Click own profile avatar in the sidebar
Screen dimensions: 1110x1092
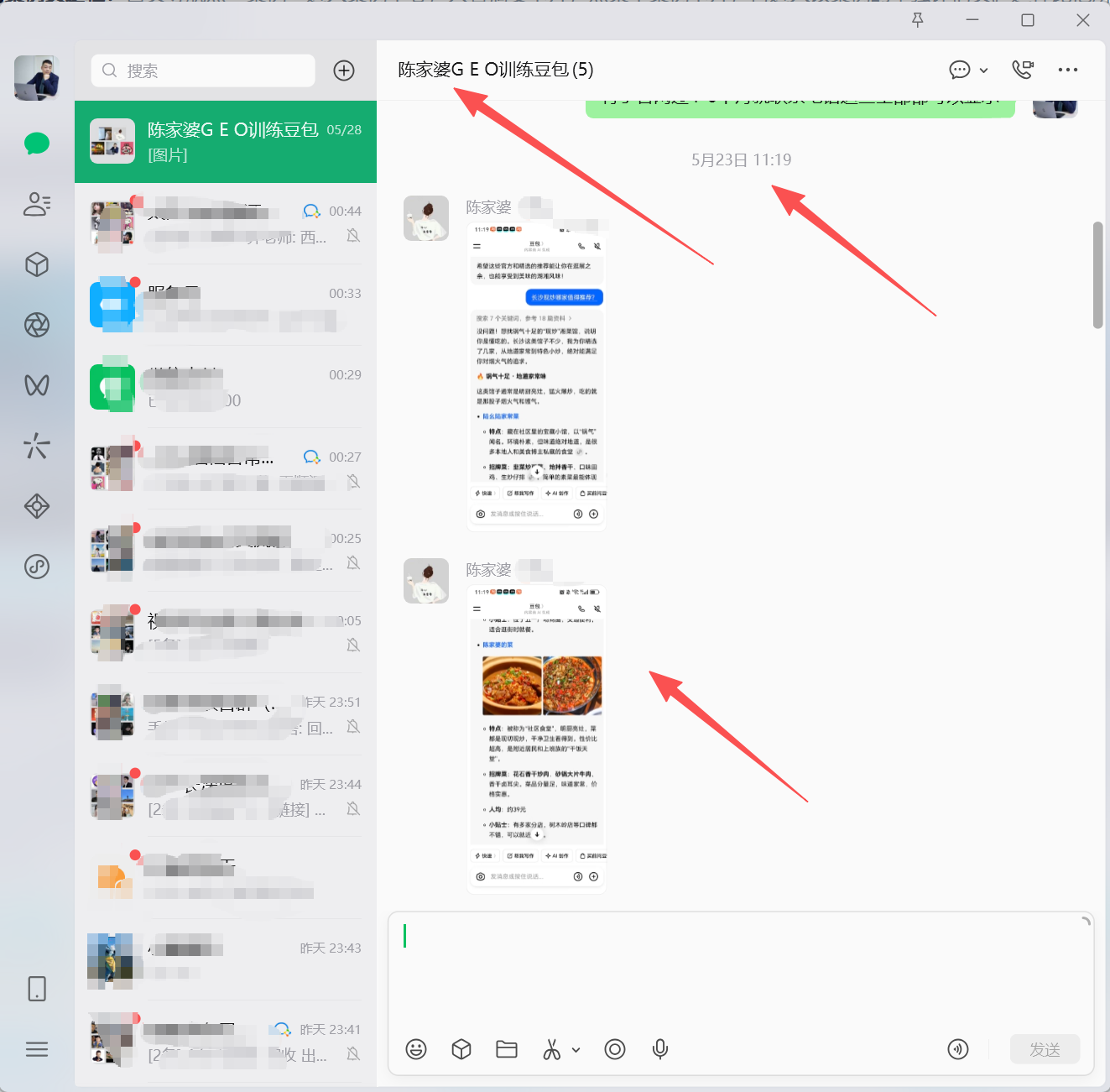click(x=37, y=78)
